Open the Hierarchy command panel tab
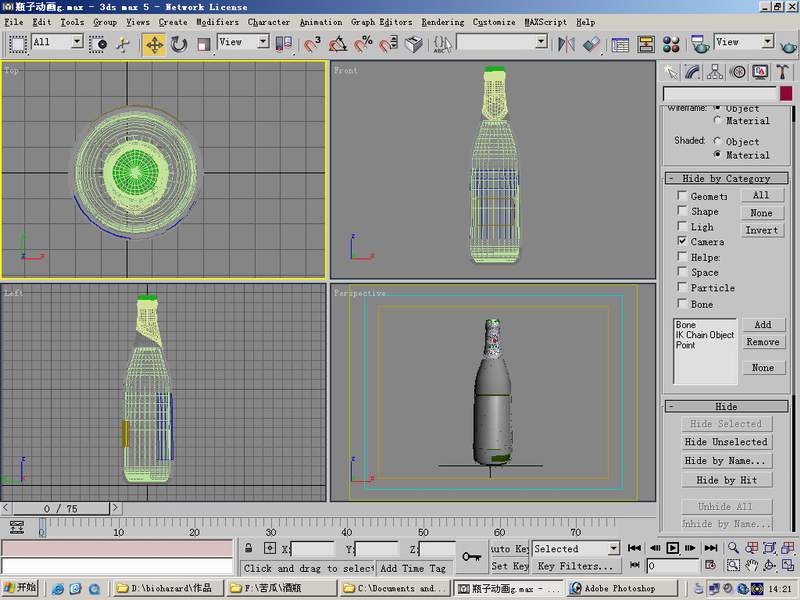The height and width of the screenshot is (600, 800). point(716,71)
